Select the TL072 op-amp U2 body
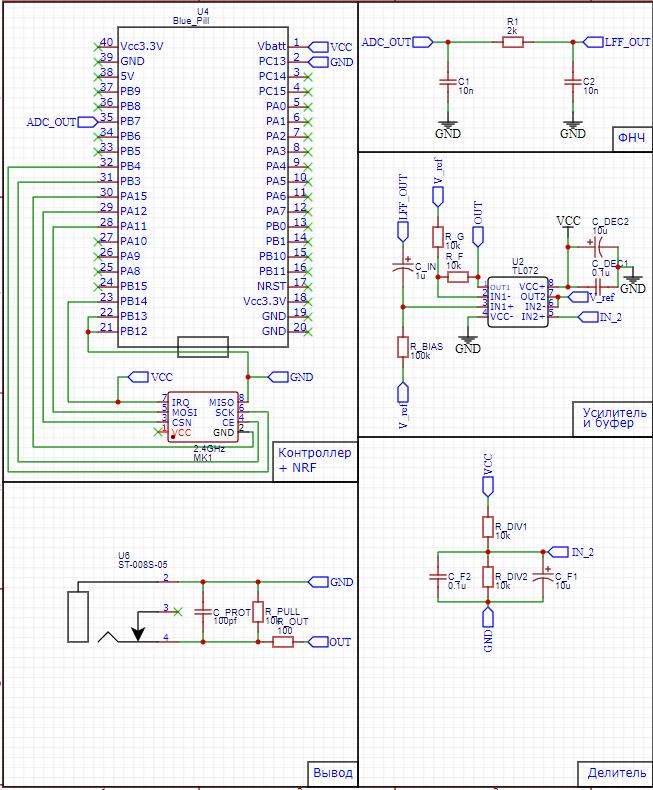The width and height of the screenshot is (653, 790). [518, 302]
